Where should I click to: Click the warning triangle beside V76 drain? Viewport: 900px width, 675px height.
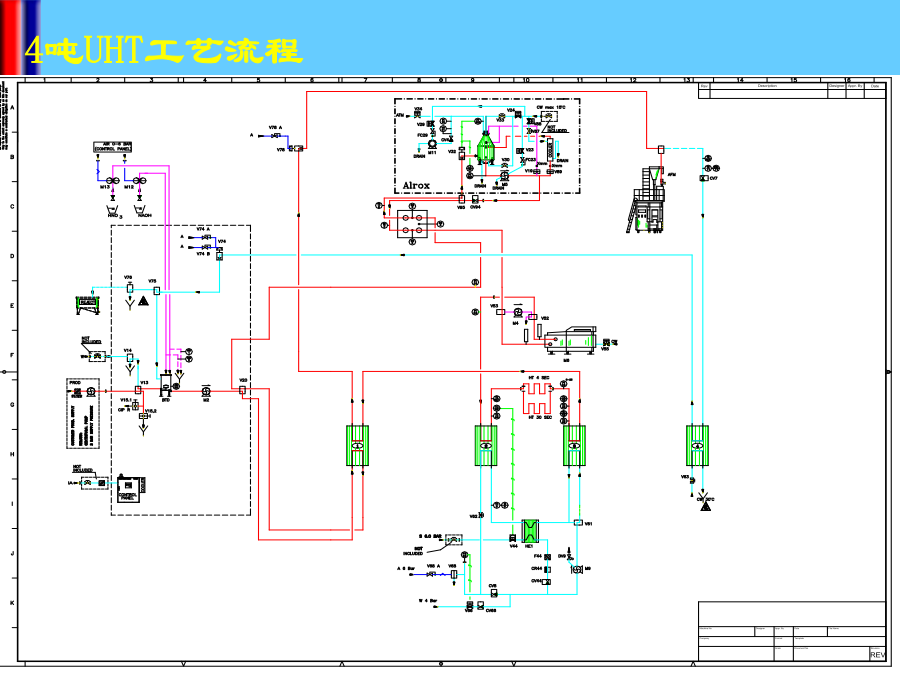coord(143,301)
